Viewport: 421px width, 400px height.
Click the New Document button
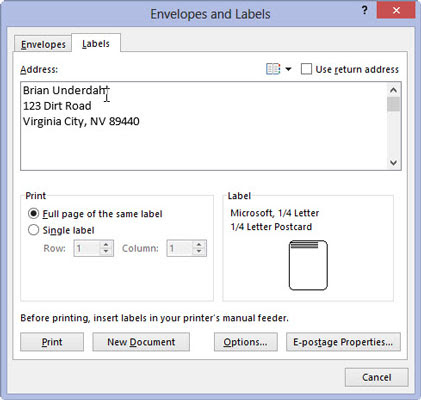[x=141, y=342]
